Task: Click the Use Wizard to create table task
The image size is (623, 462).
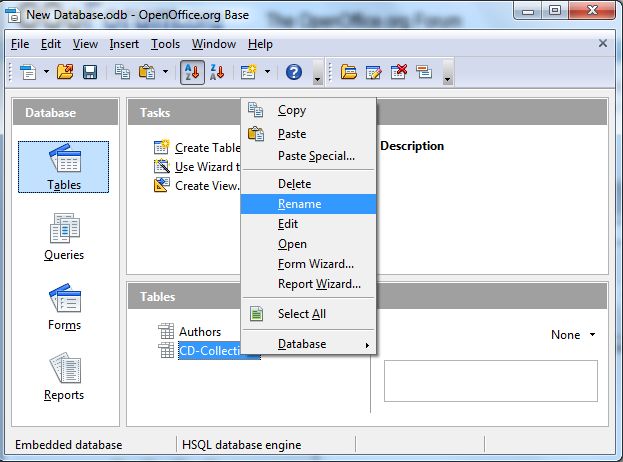Action: pyautogui.click(x=206, y=167)
